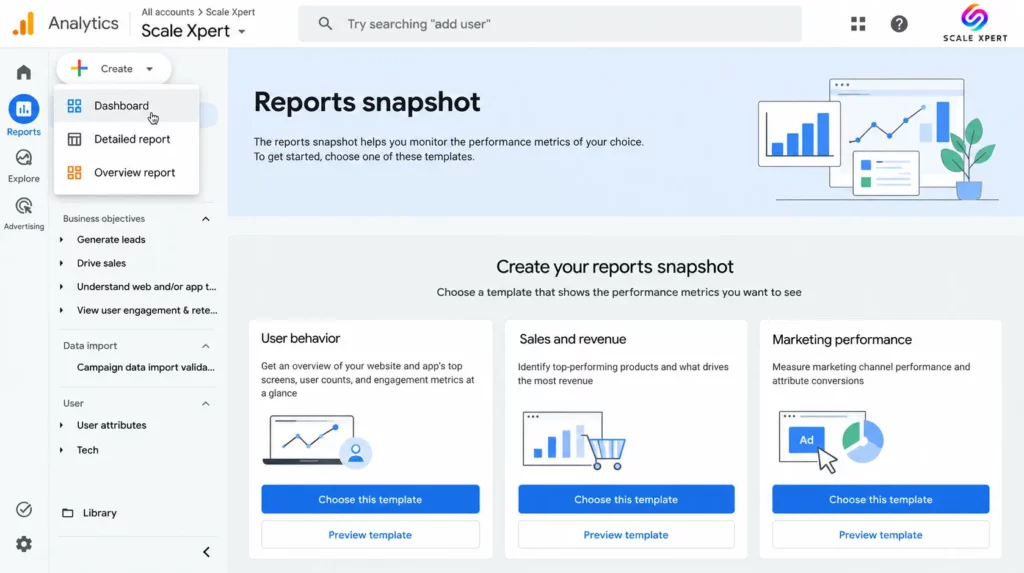Screen dimensions: 1024x573
Task: Open the Create dropdown arrow
Action: [150, 69]
